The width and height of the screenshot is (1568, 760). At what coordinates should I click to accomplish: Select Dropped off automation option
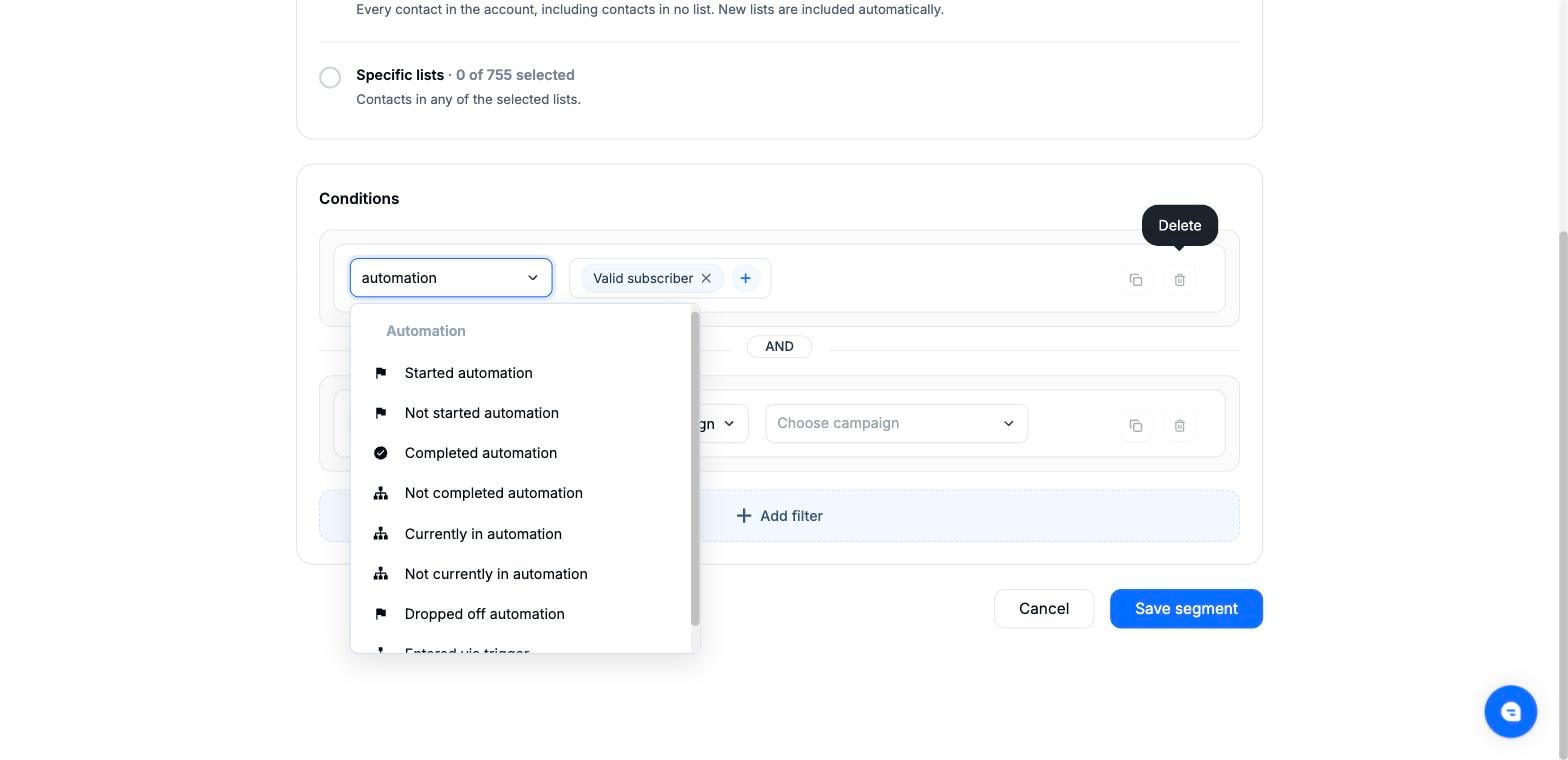click(x=520, y=614)
